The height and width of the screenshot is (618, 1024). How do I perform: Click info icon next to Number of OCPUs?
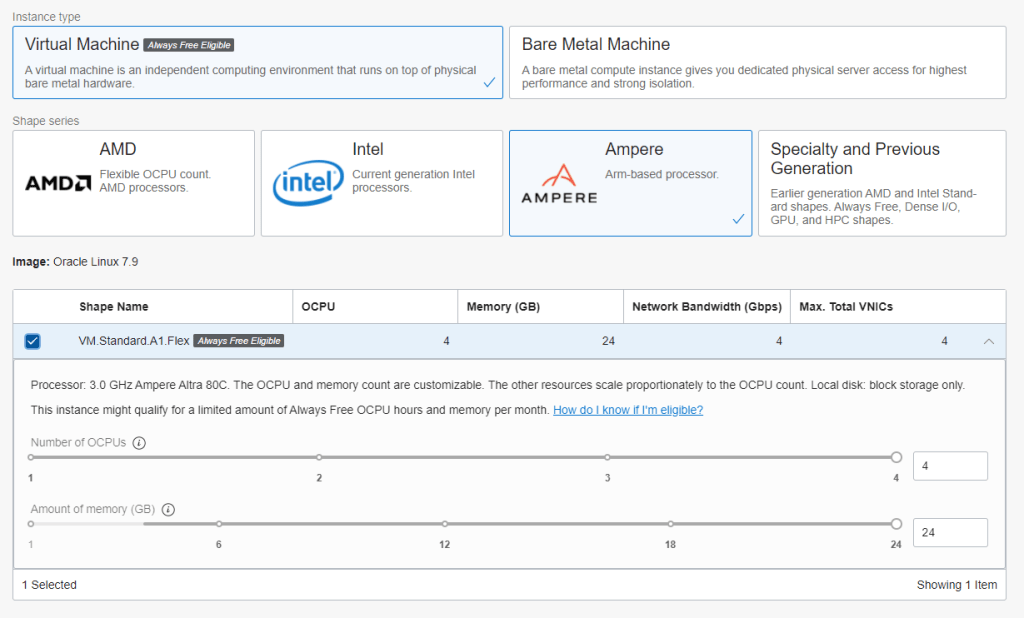139,443
